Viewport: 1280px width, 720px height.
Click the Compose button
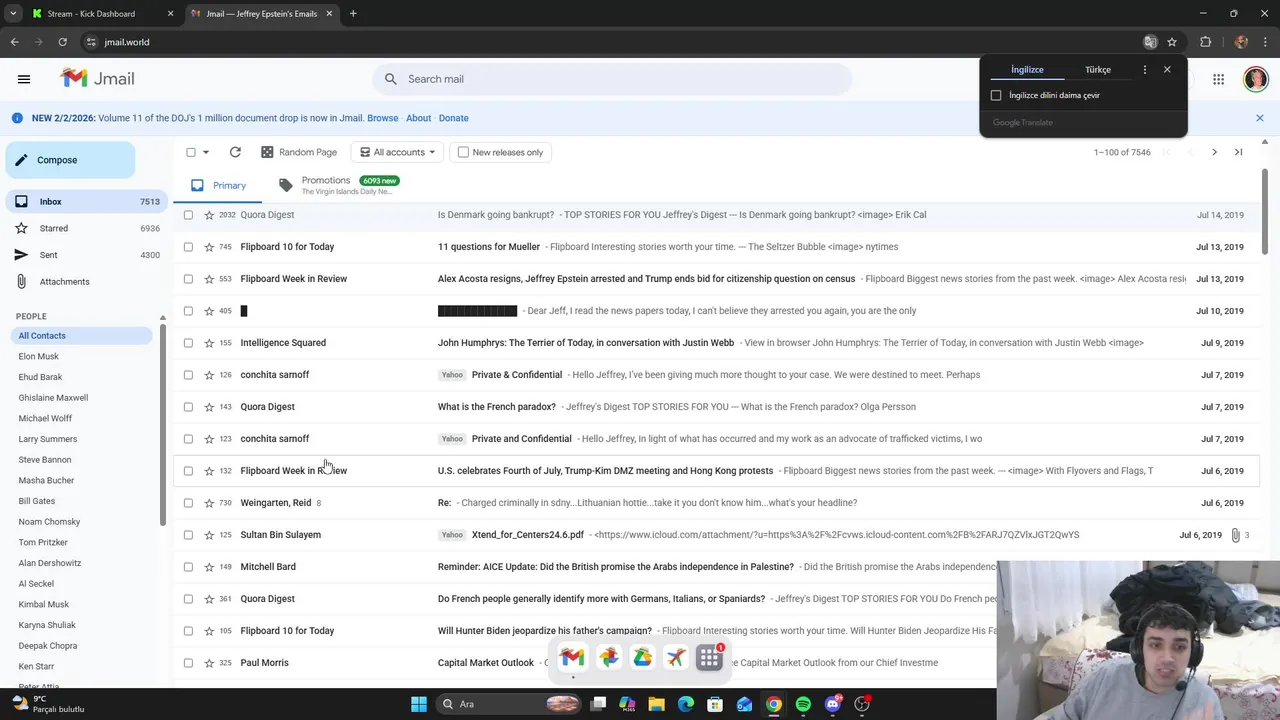pos(70,160)
